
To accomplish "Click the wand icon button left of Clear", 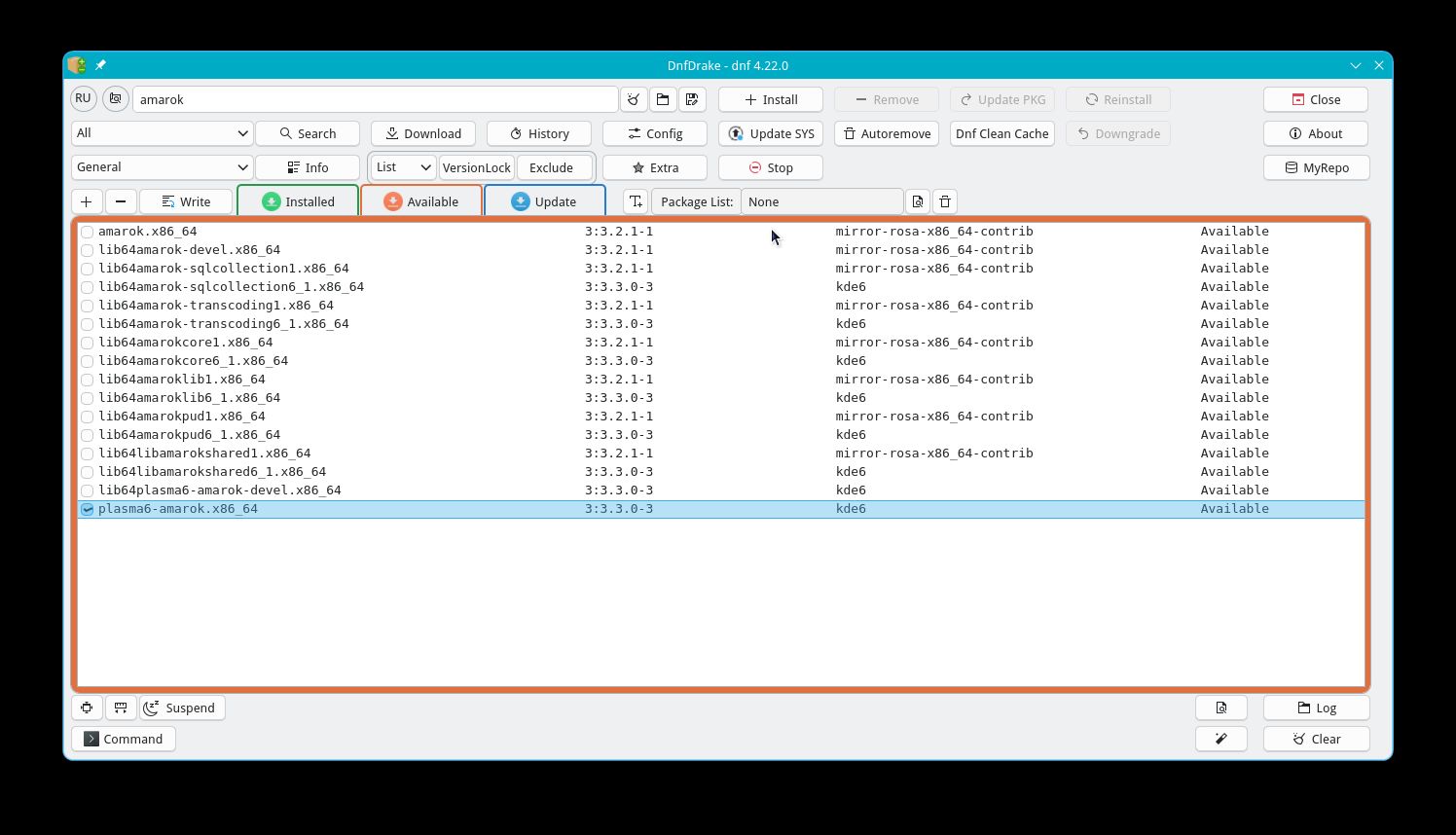I will 1221,739.
